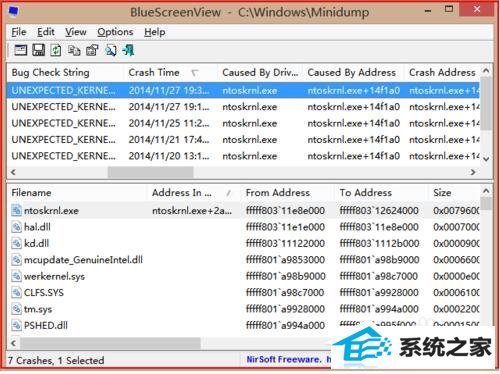This screenshot has height=374, width=500.
Task: Click the Exit toolbar icon
Action: pos(128,50)
